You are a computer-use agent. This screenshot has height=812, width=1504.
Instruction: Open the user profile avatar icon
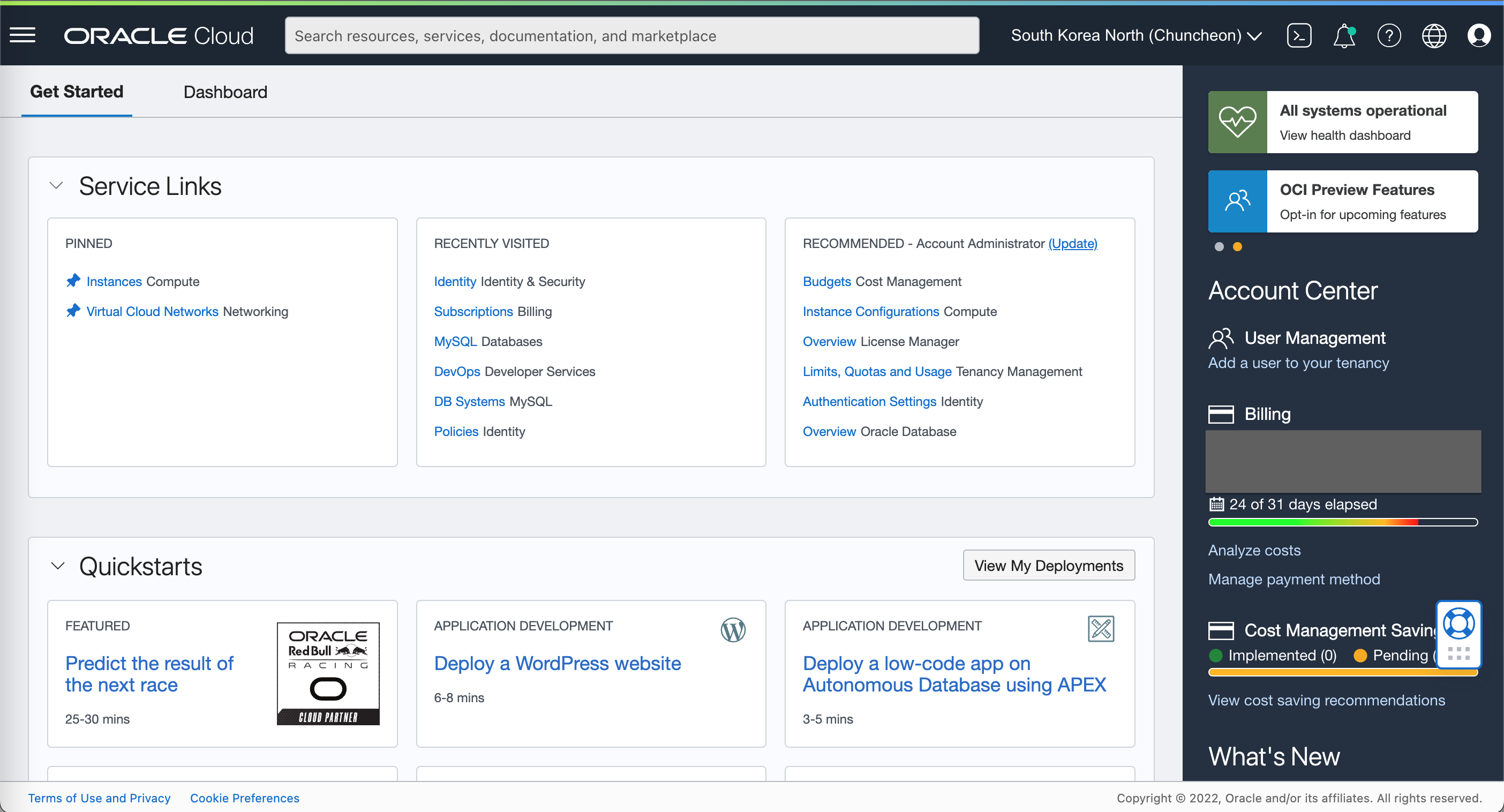coord(1479,35)
